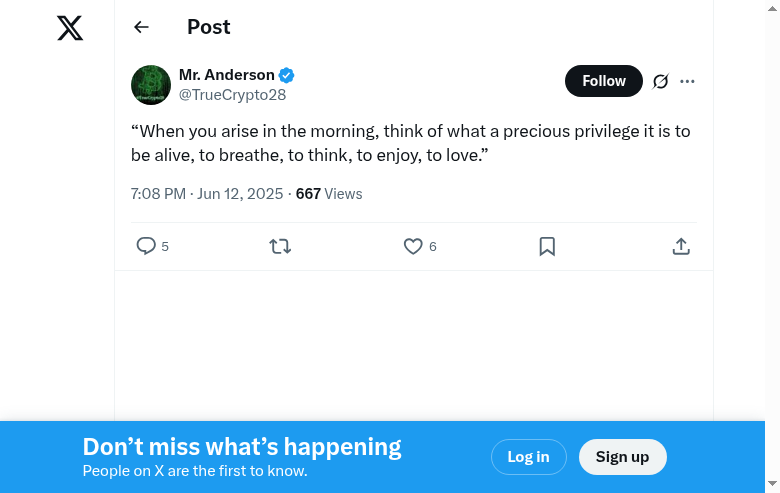This screenshot has width=780, height=493.
Task: Click the X logo icon
Action: pyautogui.click(x=70, y=28)
